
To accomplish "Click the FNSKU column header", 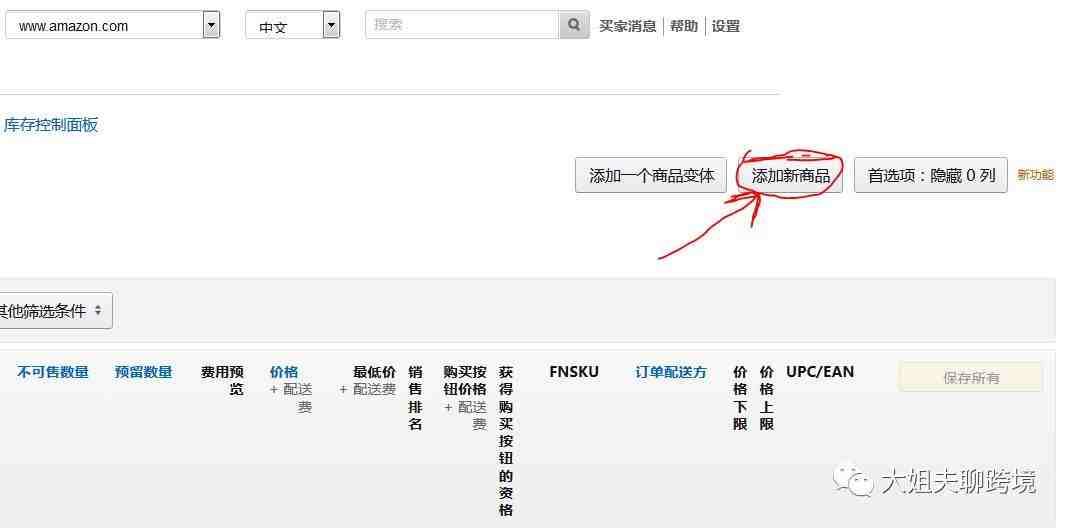I will (574, 372).
